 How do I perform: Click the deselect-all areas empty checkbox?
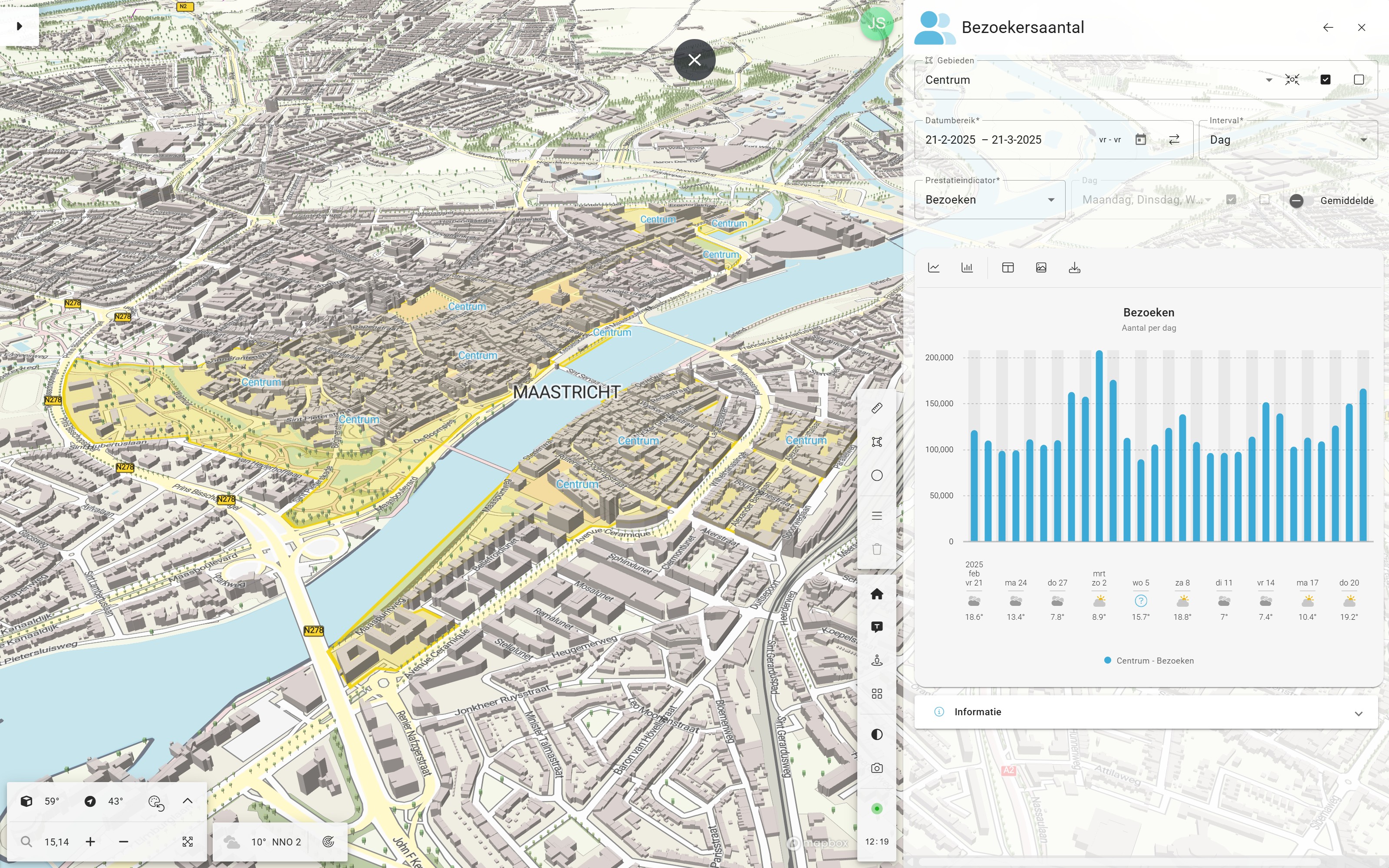1359,80
